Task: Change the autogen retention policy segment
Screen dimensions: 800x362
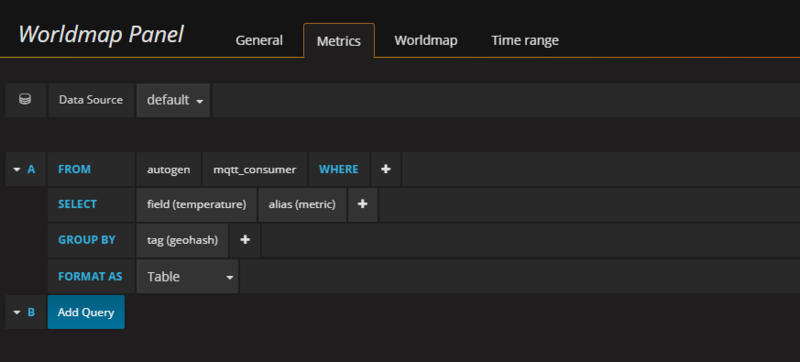Action: pos(169,169)
